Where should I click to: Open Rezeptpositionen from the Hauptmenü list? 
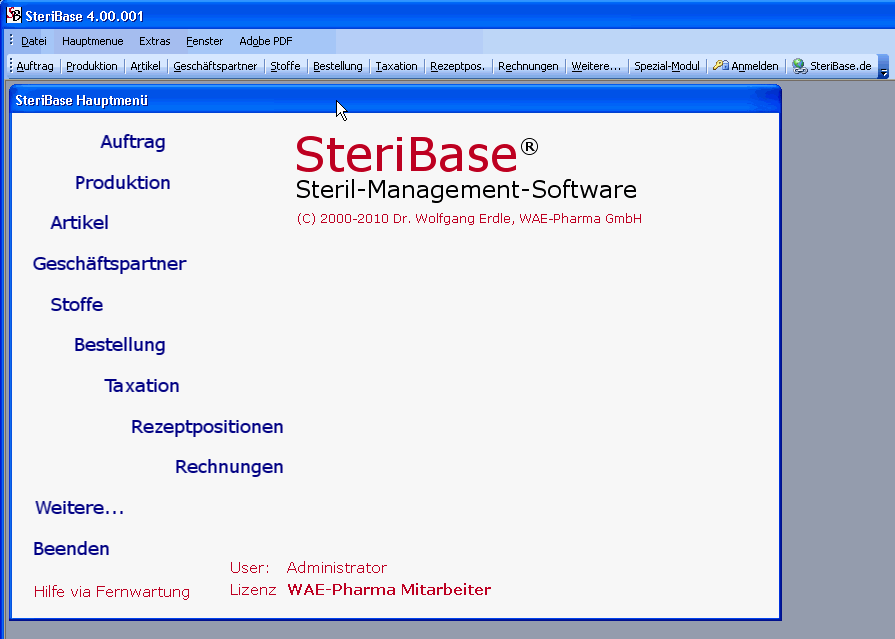pos(207,427)
